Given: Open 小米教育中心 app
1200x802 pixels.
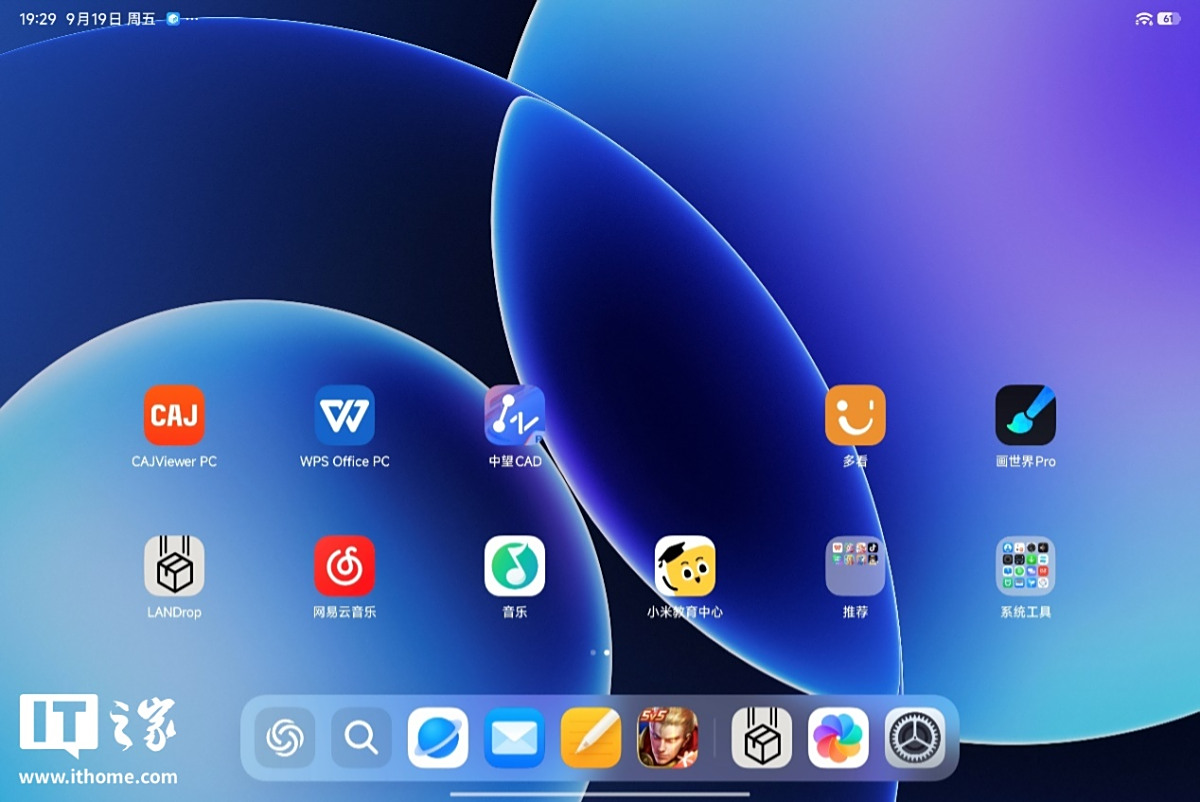Looking at the screenshot, I should [x=684, y=566].
